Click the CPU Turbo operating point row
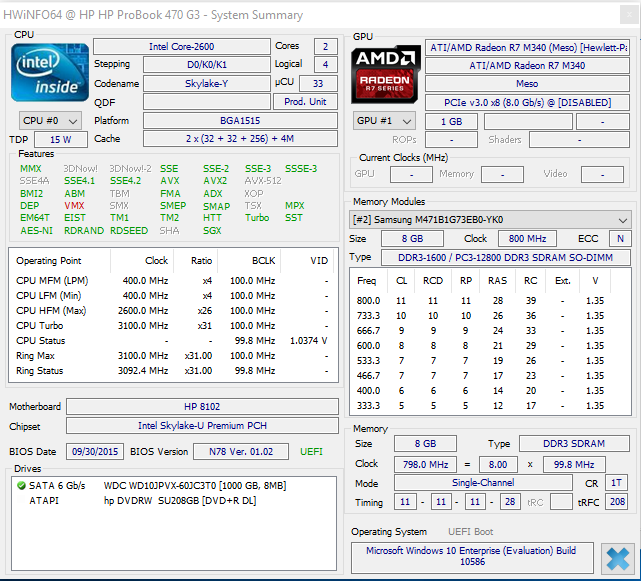This screenshot has height=581, width=641. 172,326
